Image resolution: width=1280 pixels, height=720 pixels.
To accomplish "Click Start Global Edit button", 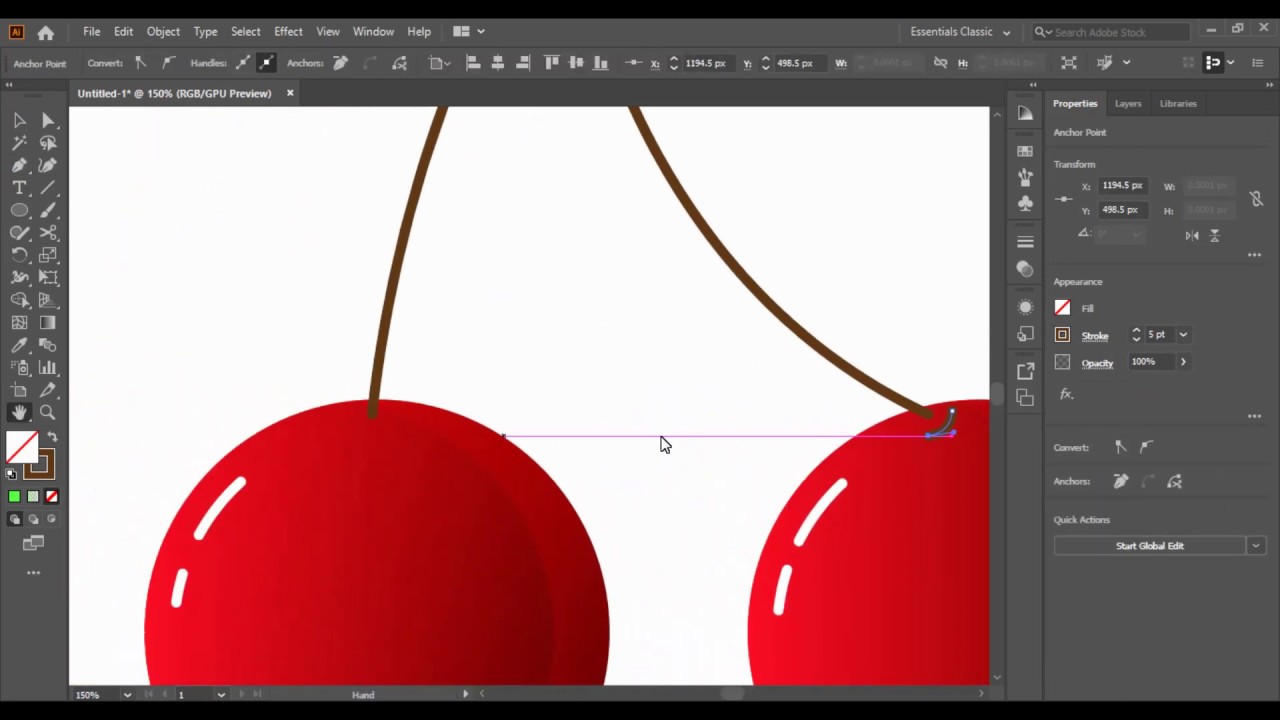I will coord(1150,546).
